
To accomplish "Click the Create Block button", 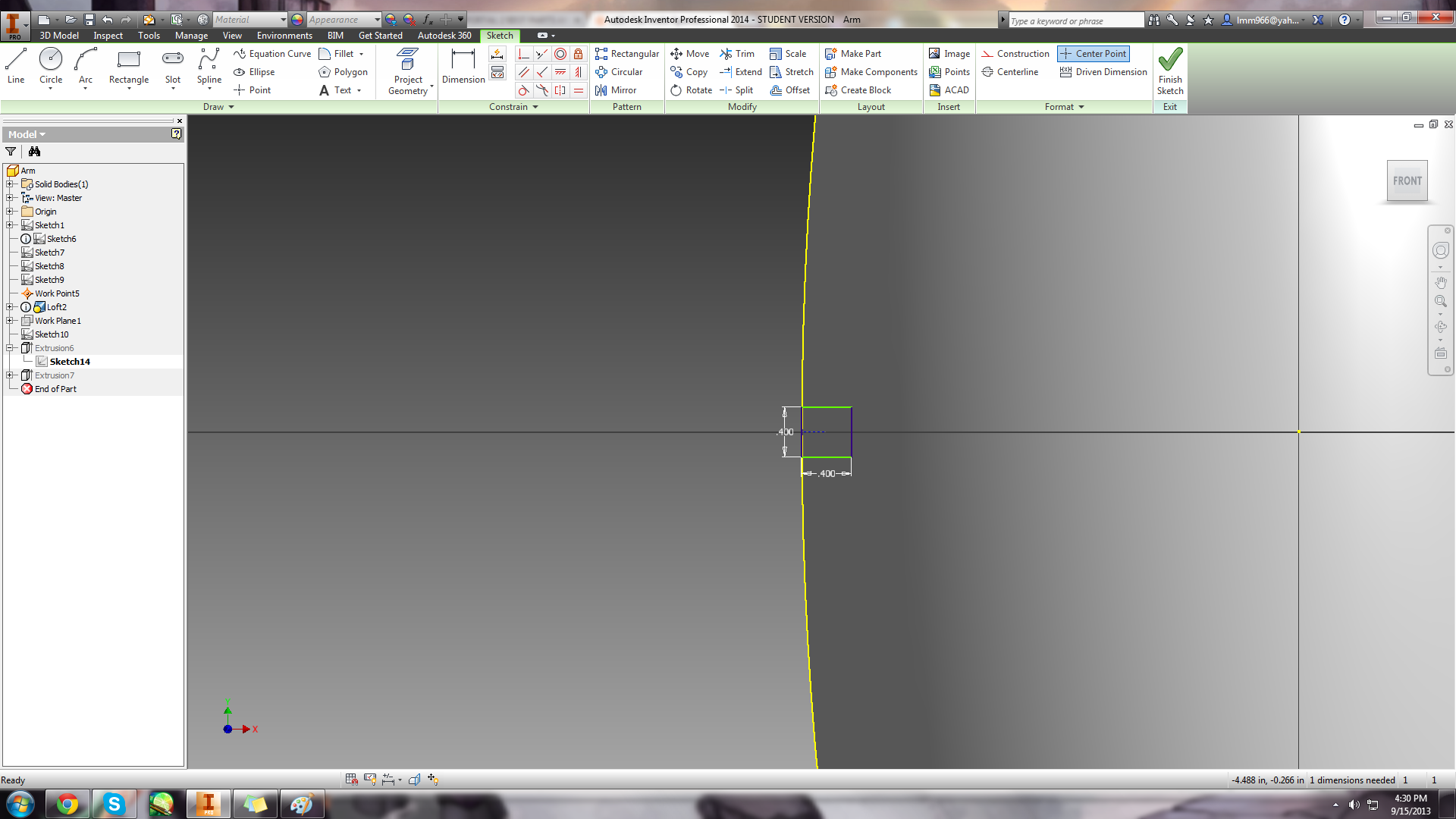I will point(858,90).
